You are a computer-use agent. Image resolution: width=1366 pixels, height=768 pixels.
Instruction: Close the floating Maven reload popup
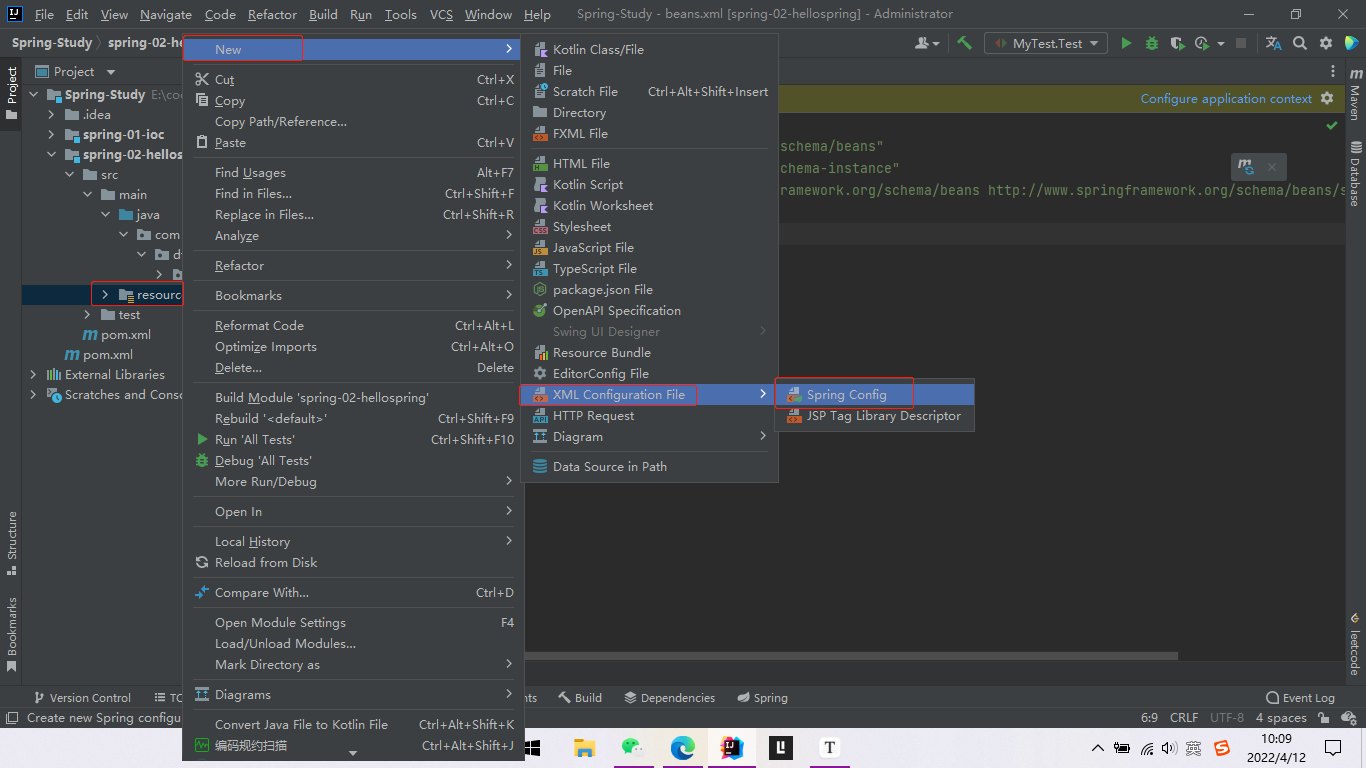point(1272,167)
